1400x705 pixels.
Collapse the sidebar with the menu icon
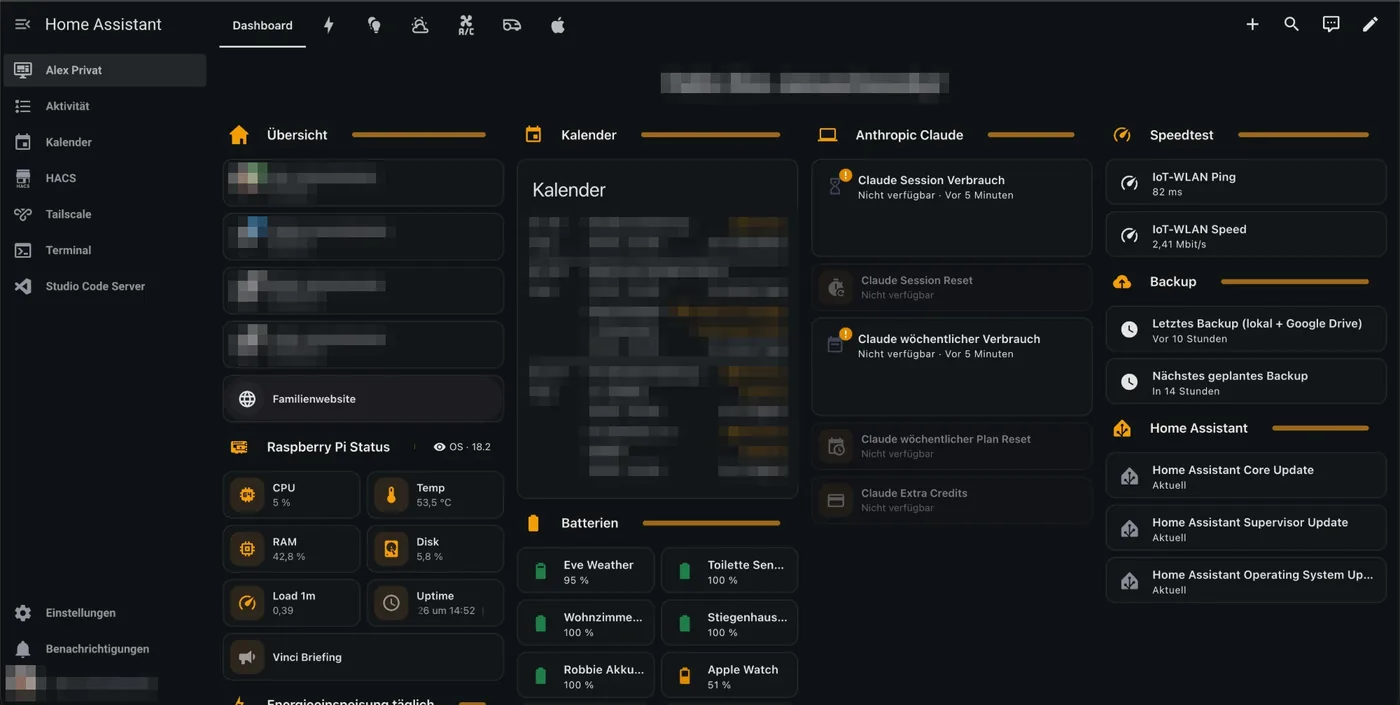coord(22,24)
